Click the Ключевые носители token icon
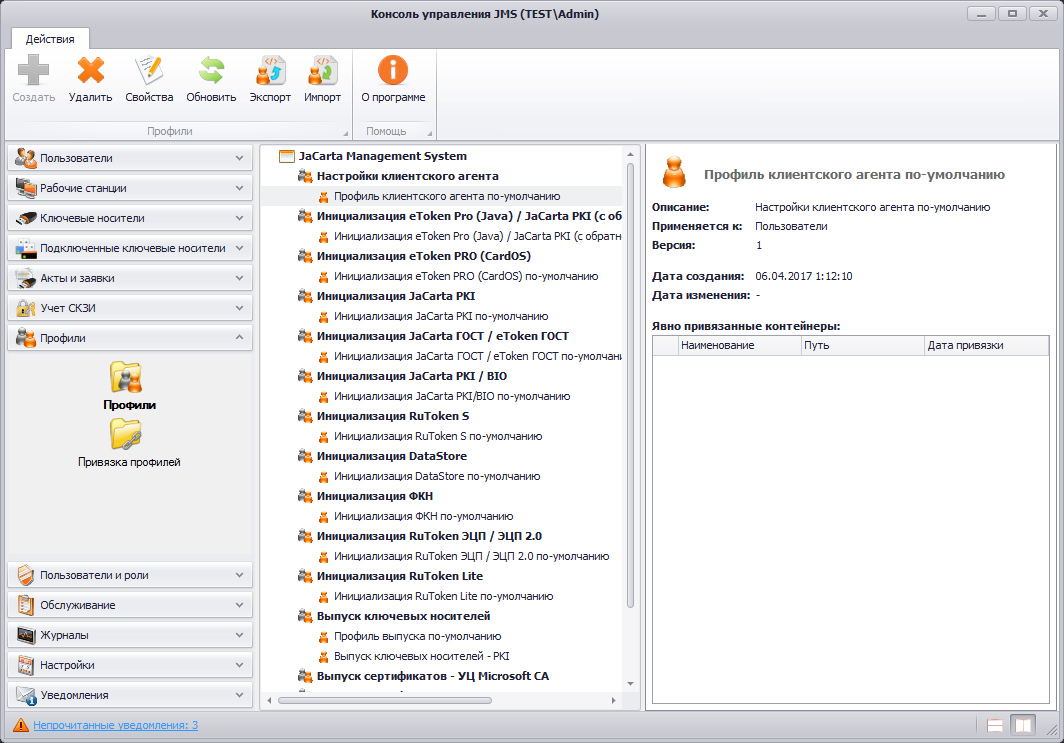The width and height of the screenshot is (1064, 743). 26,218
